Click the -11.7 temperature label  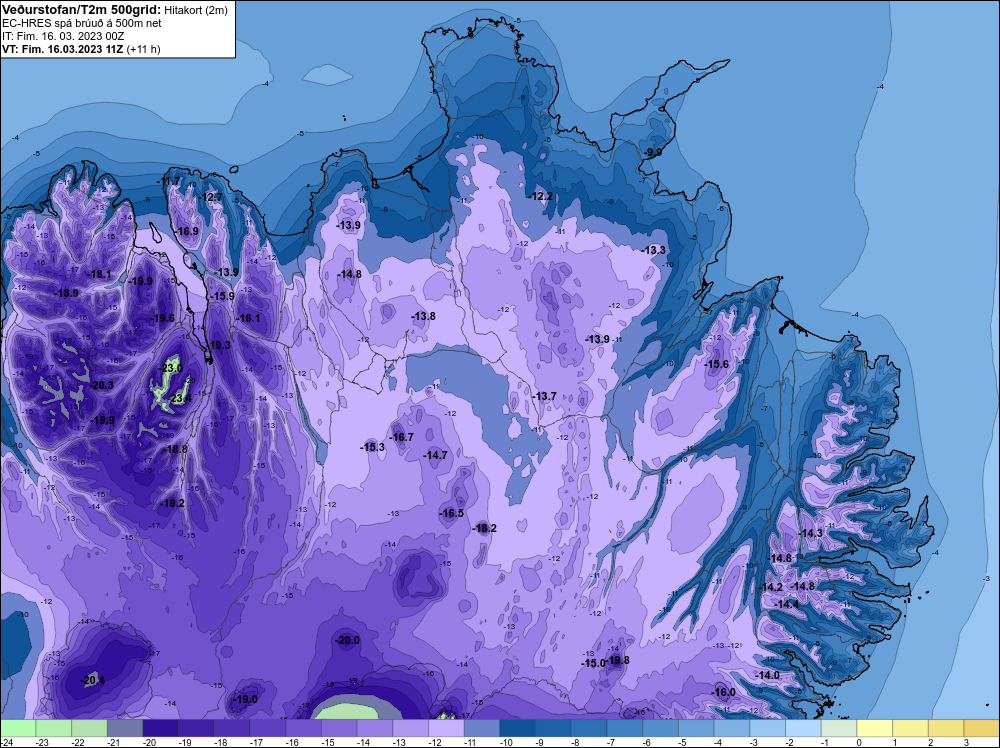coord(168,181)
